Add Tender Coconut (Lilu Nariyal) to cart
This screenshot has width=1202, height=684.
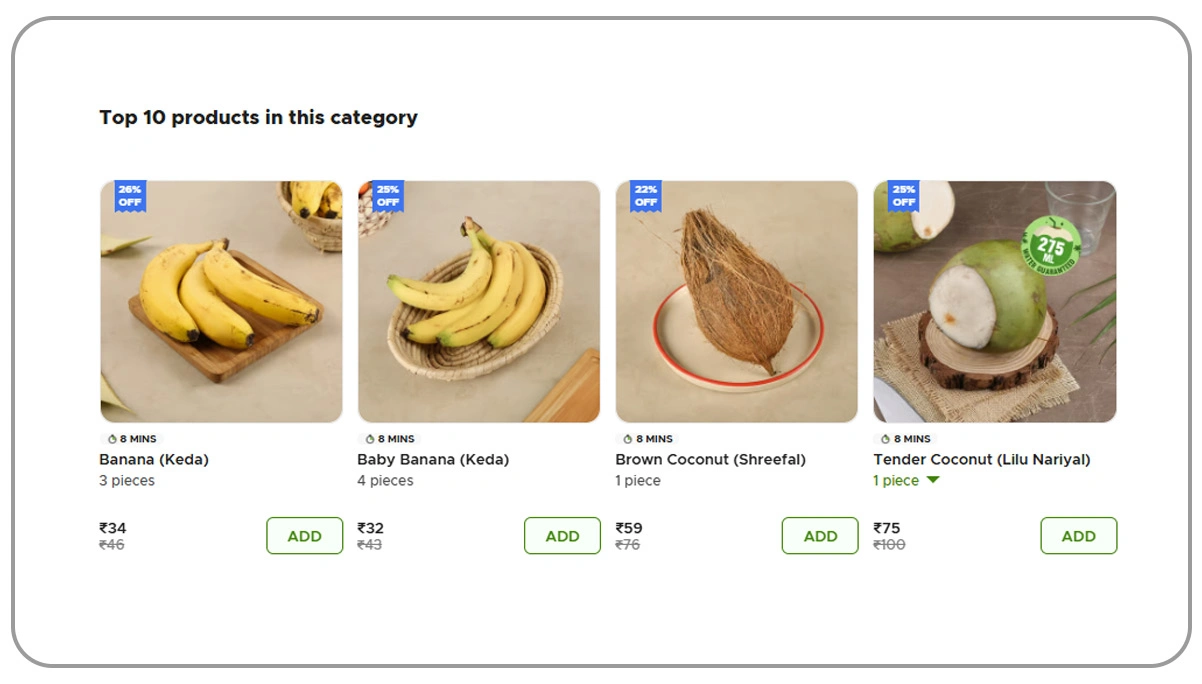coord(1078,535)
